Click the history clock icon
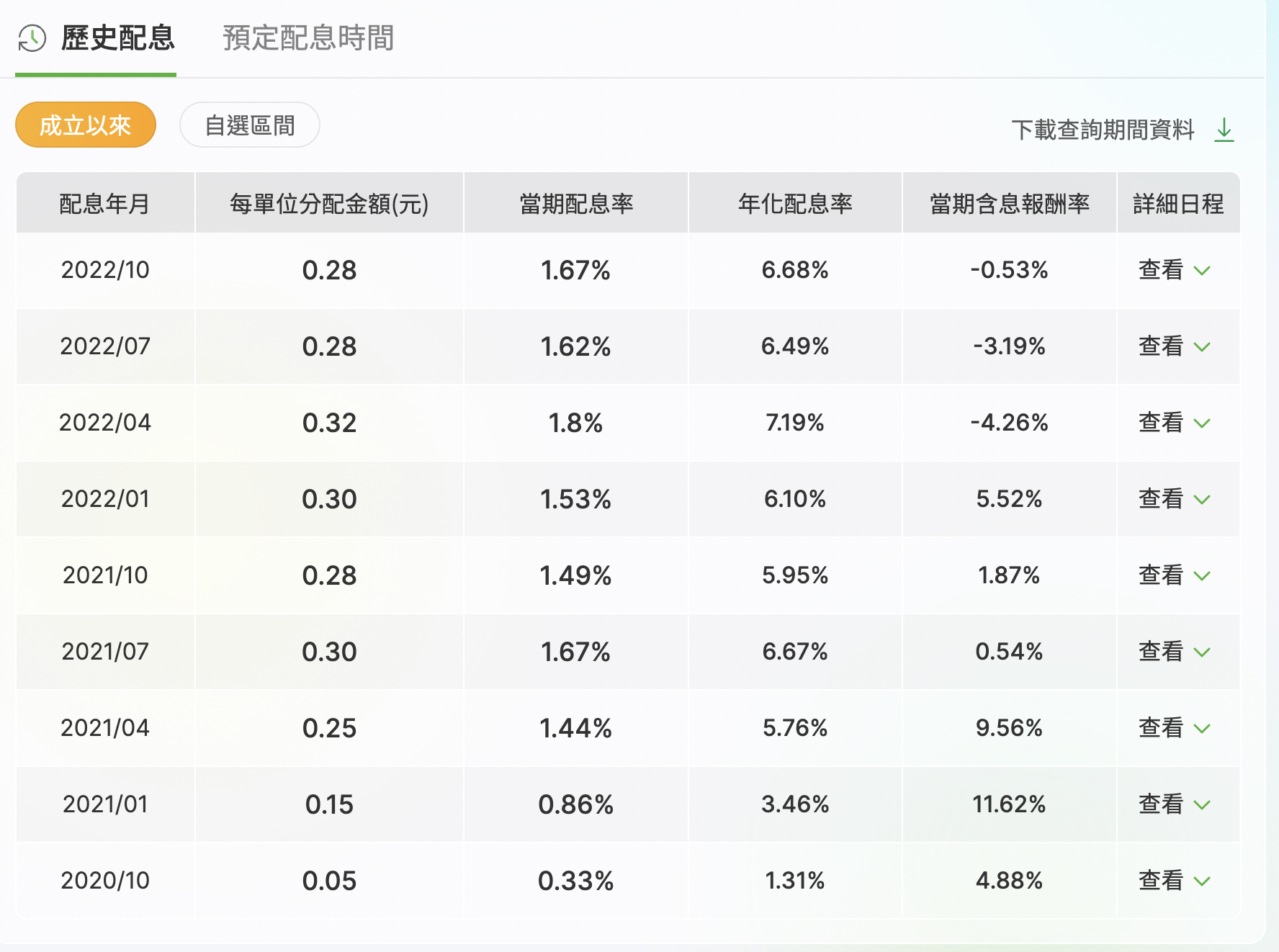Image resolution: width=1279 pixels, height=952 pixels. pos(32,38)
